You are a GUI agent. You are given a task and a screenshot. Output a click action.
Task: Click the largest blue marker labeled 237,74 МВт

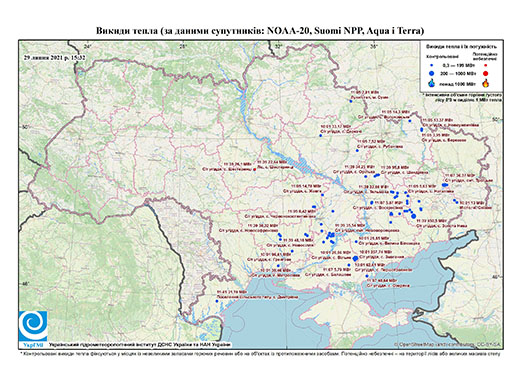[355, 258]
